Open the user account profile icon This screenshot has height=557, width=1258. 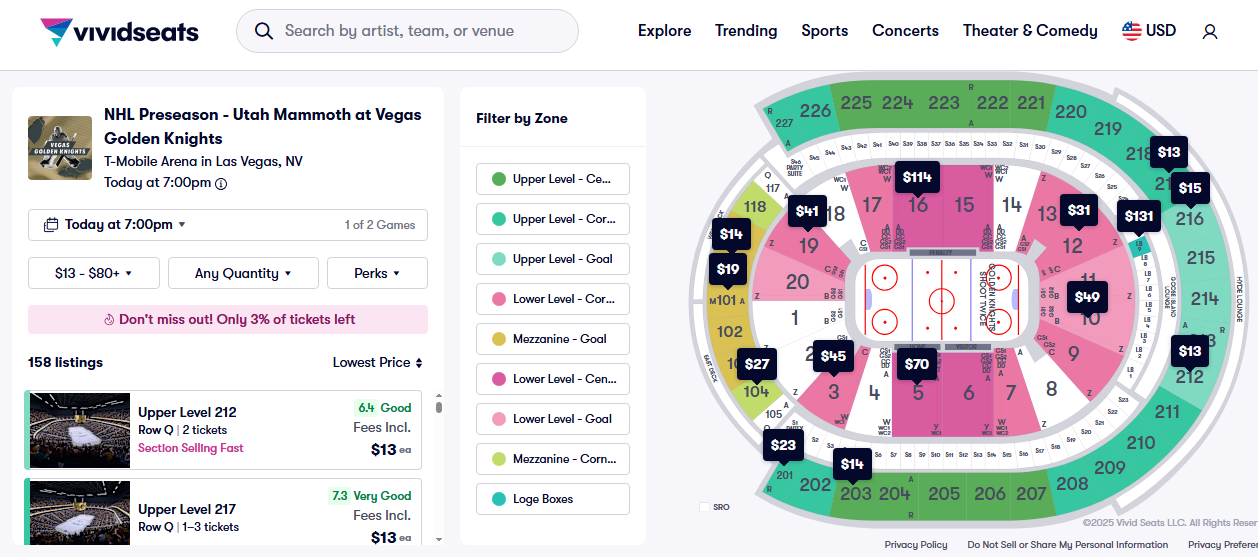tap(1210, 32)
